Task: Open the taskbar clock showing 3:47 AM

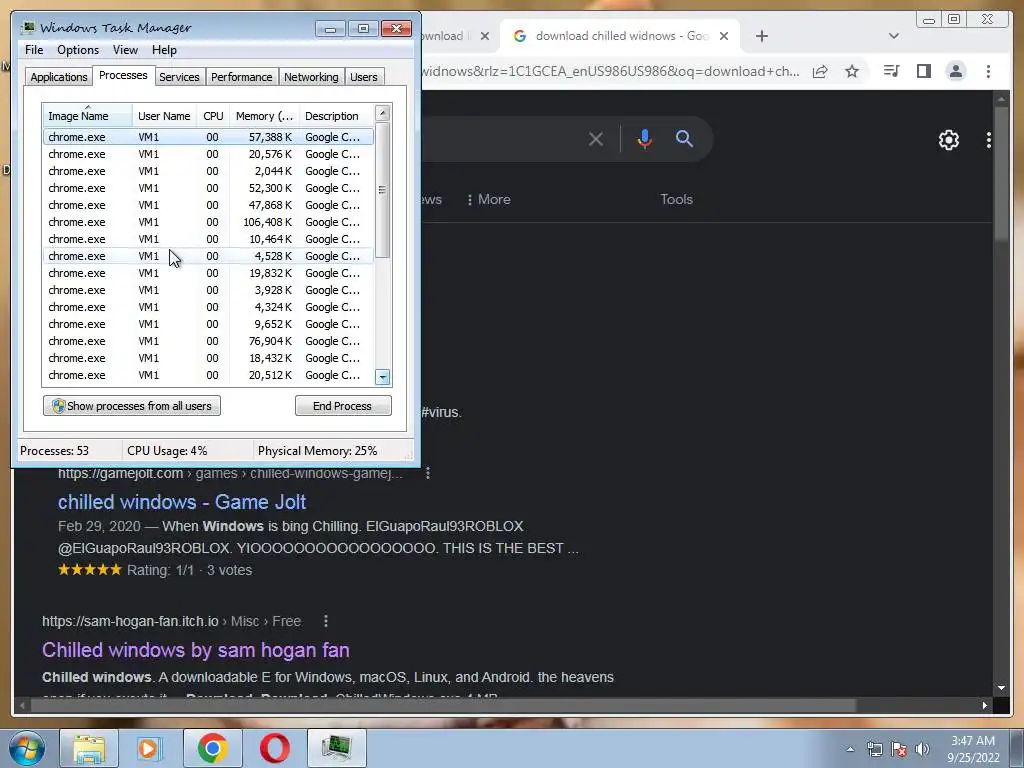Action: (x=973, y=749)
